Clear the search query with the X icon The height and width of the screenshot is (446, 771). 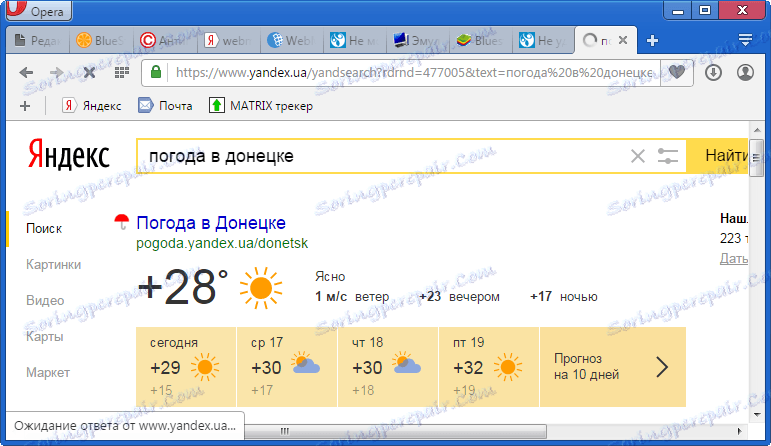click(x=638, y=156)
